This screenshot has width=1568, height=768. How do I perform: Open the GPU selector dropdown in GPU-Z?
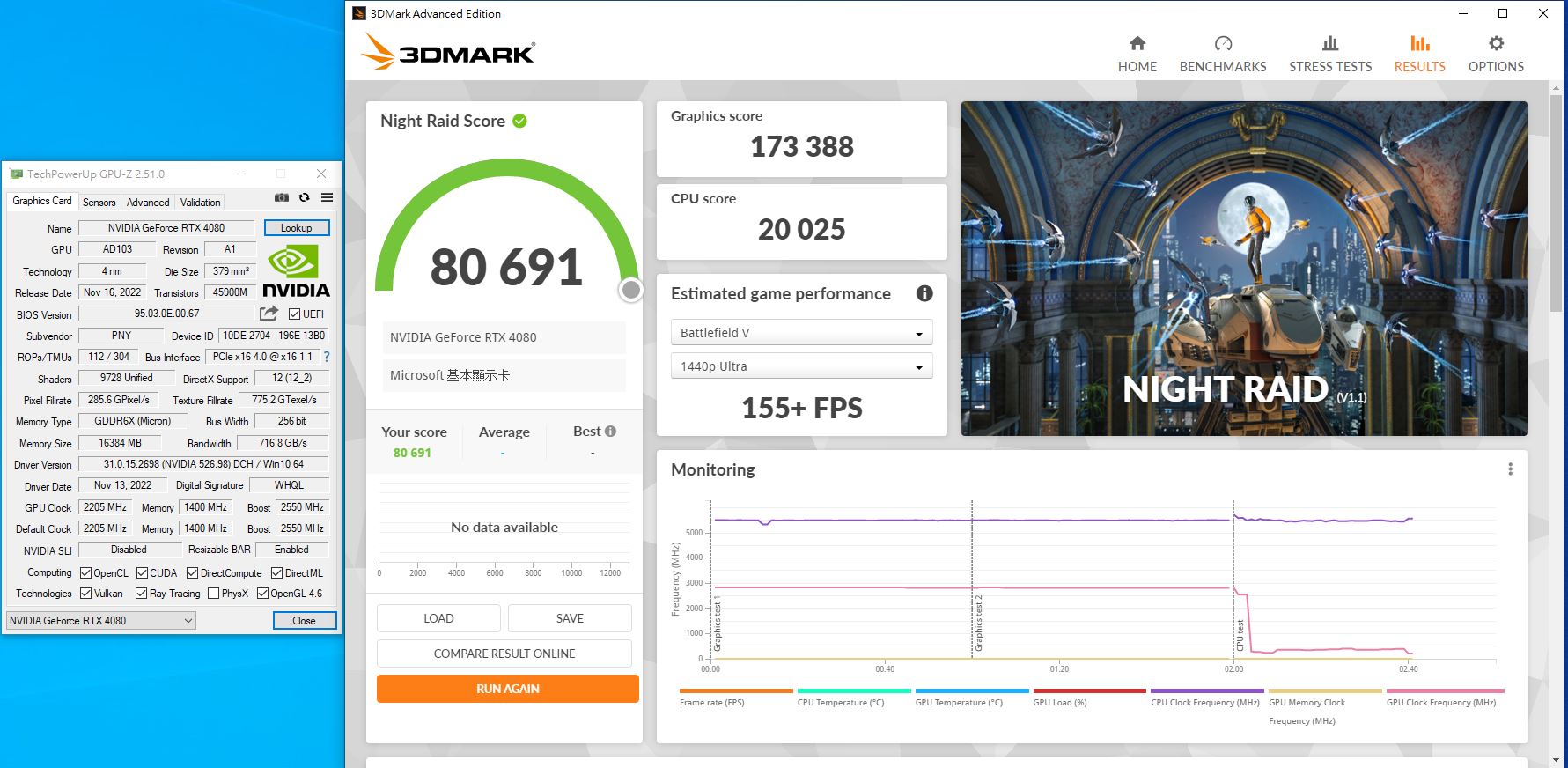pyautogui.click(x=101, y=621)
